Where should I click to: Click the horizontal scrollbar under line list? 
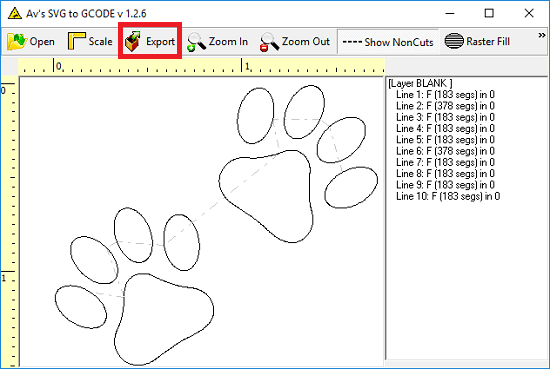pos(467,363)
